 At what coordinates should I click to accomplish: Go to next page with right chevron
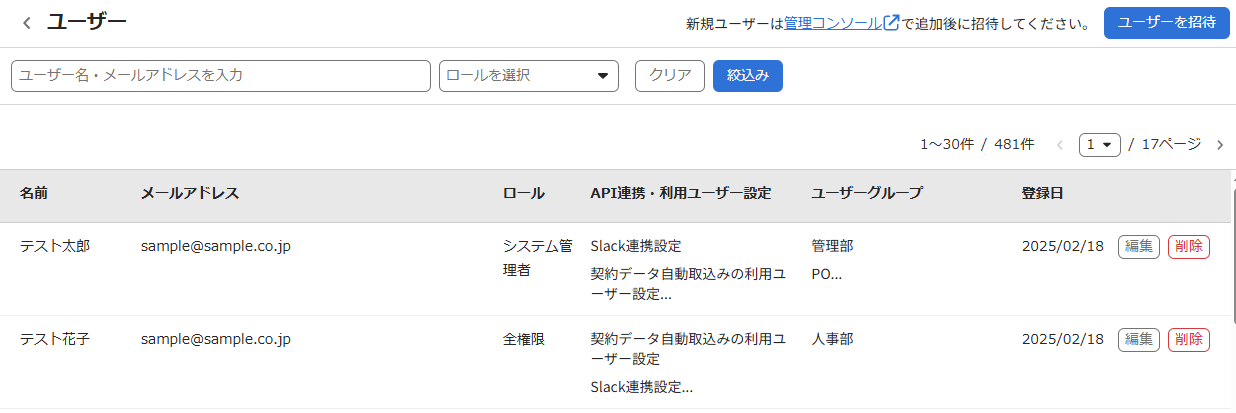click(x=1219, y=145)
